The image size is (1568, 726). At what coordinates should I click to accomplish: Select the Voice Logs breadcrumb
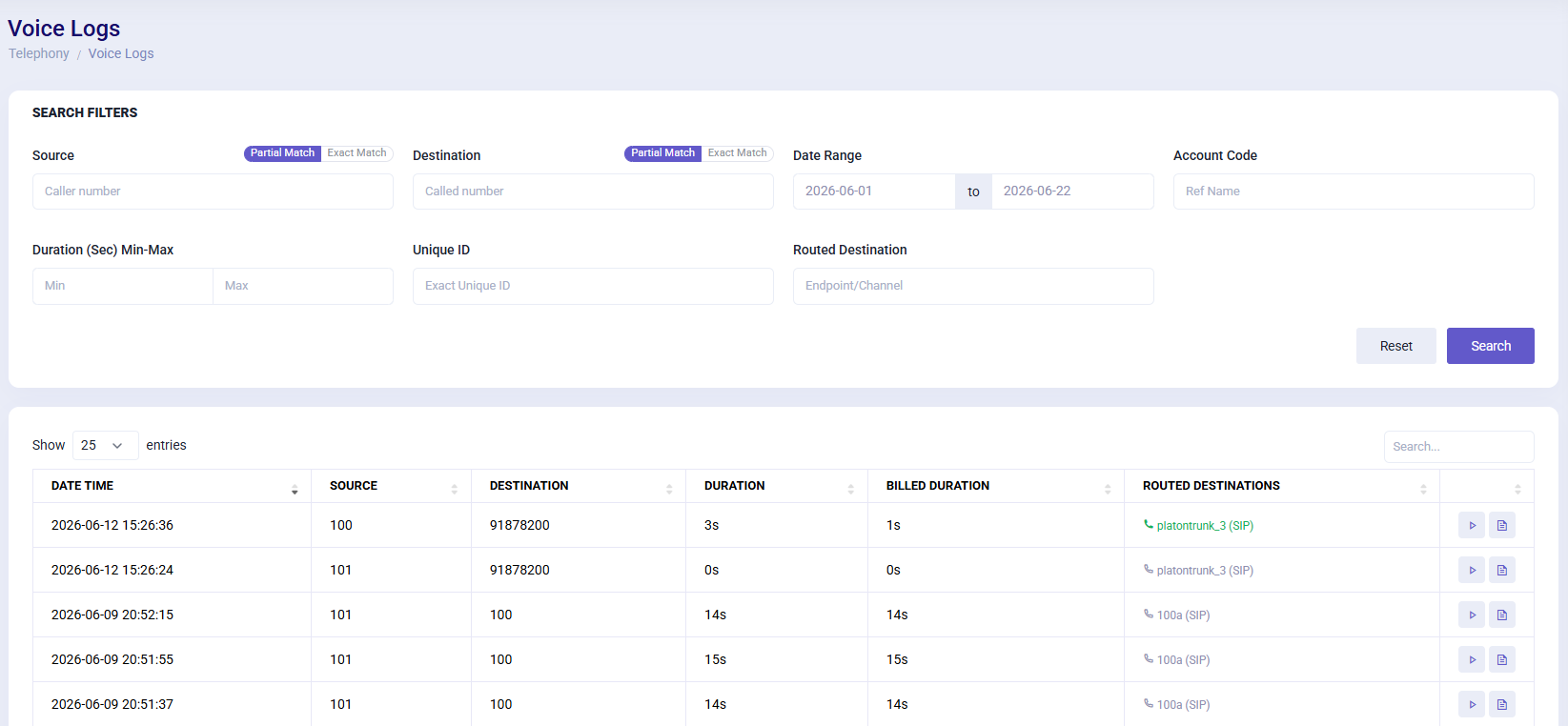(x=121, y=53)
